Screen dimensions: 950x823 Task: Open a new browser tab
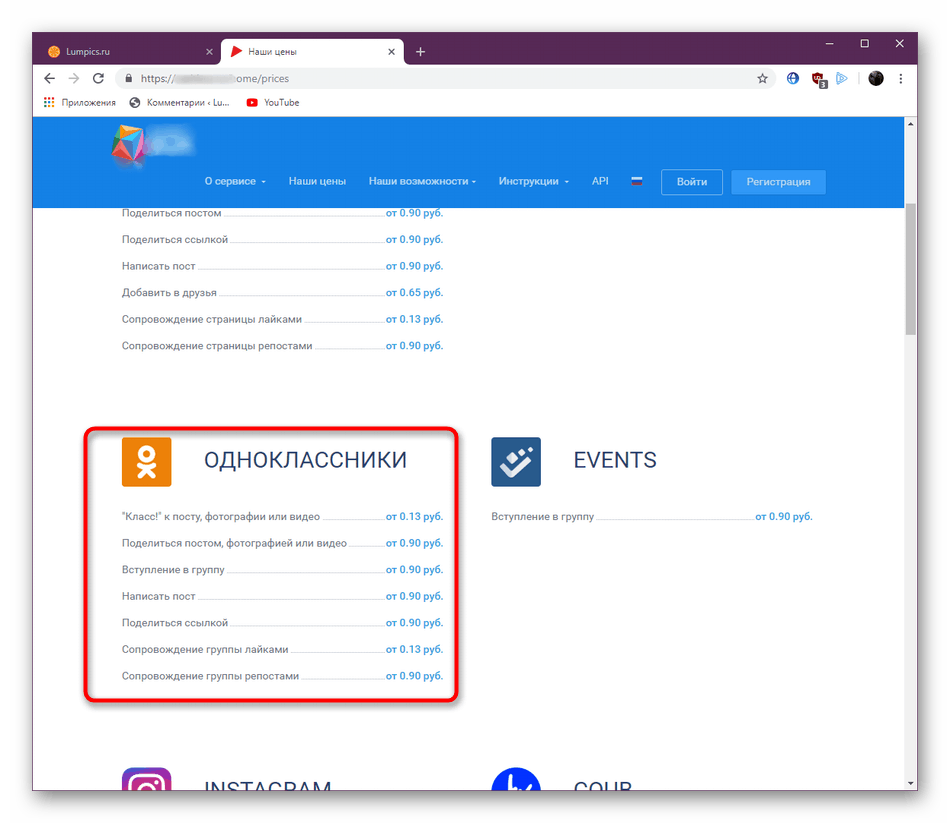(420, 52)
